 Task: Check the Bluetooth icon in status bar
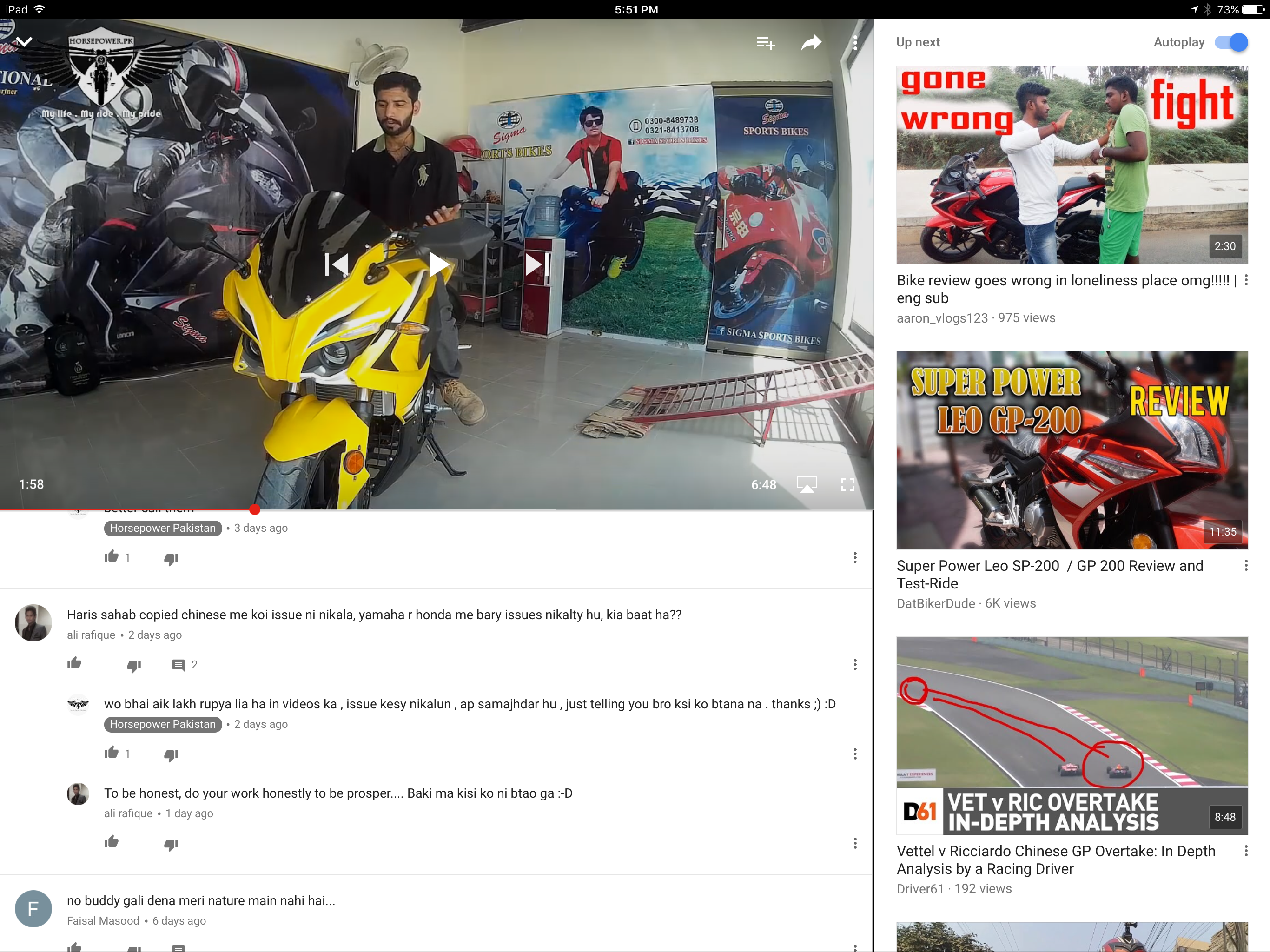pos(1207,9)
